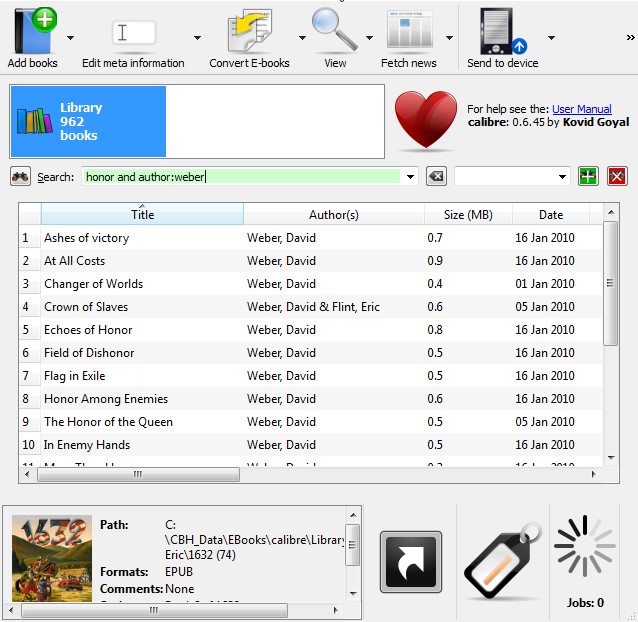Screen dimensions: 638x622
Task: Click the Convert E-books icon
Action: click(x=250, y=32)
